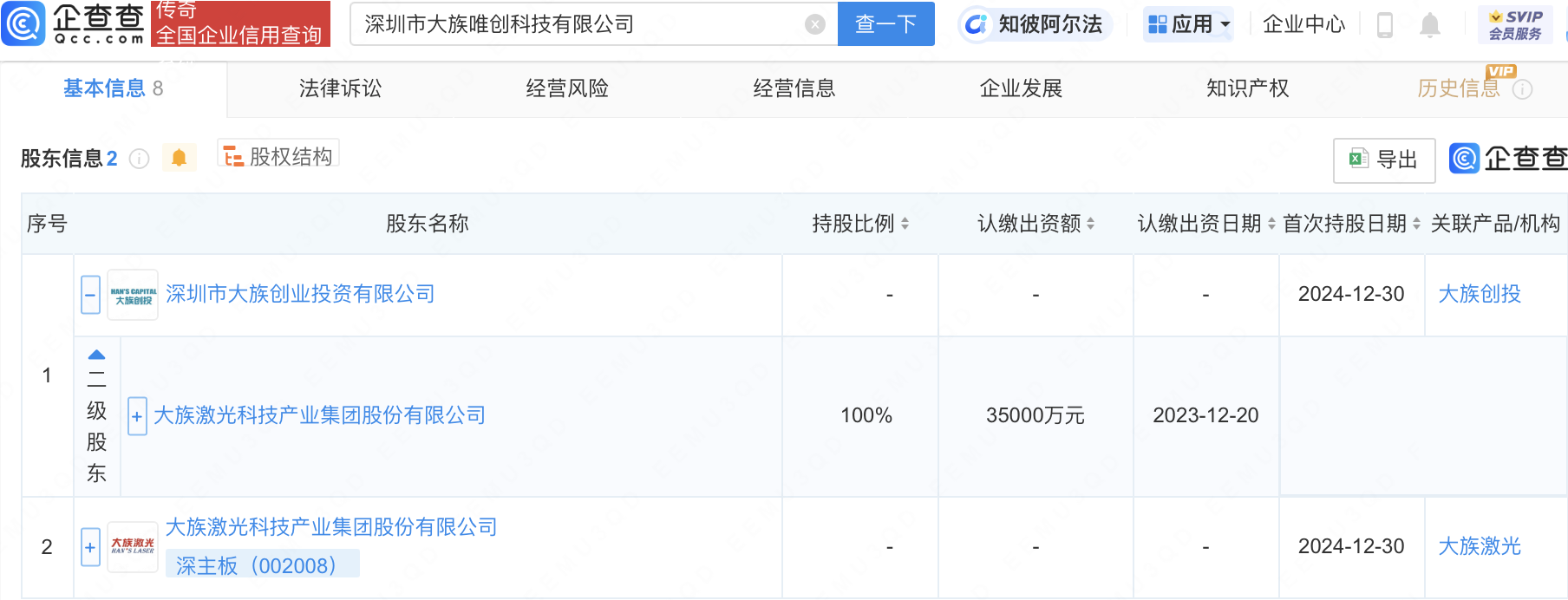The width and height of the screenshot is (1568, 600).
Task: Export shareholder table with 导出
Action: tap(1384, 160)
